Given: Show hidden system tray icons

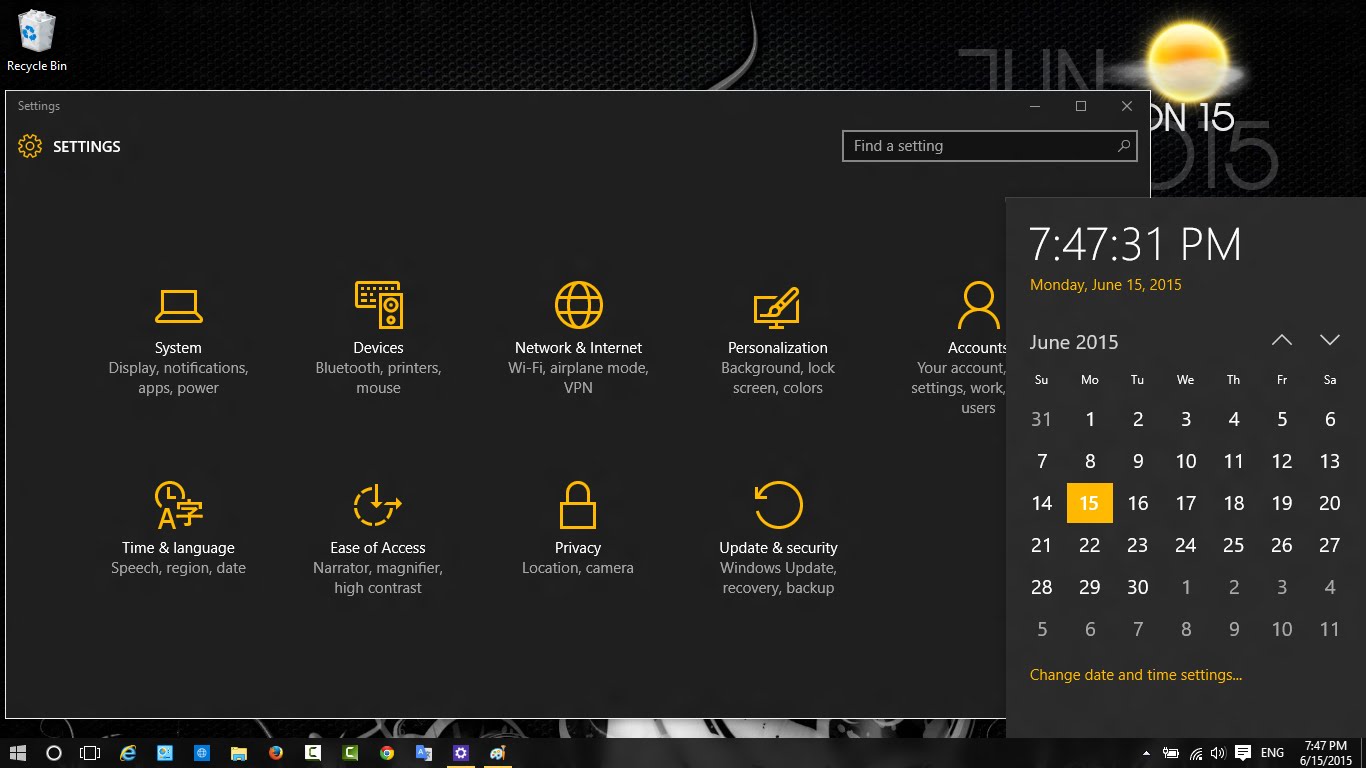Looking at the screenshot, I should click(1146, 753).
